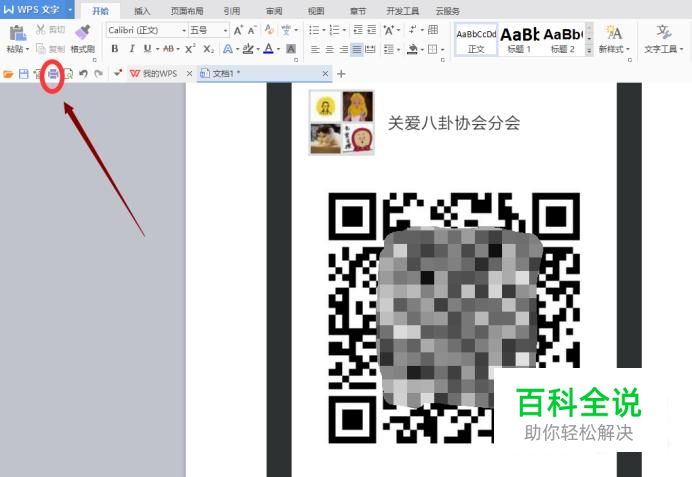Screen dimensions: 692x477
Task: Copy selection with the 复制 button
Action: [50, 49]
